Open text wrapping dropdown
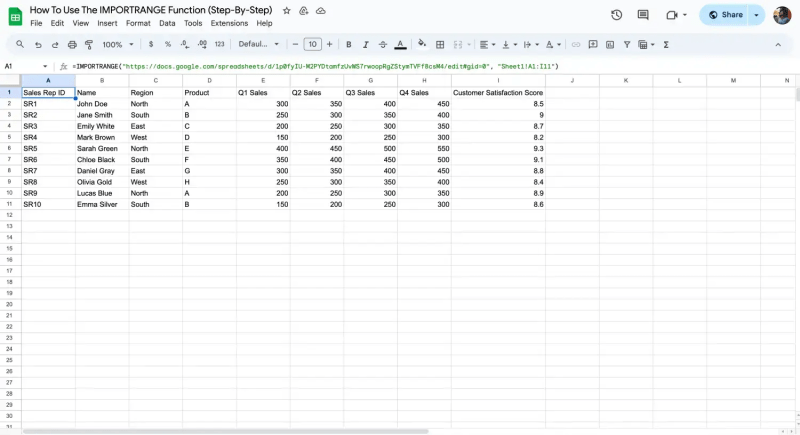 (531, 45)
